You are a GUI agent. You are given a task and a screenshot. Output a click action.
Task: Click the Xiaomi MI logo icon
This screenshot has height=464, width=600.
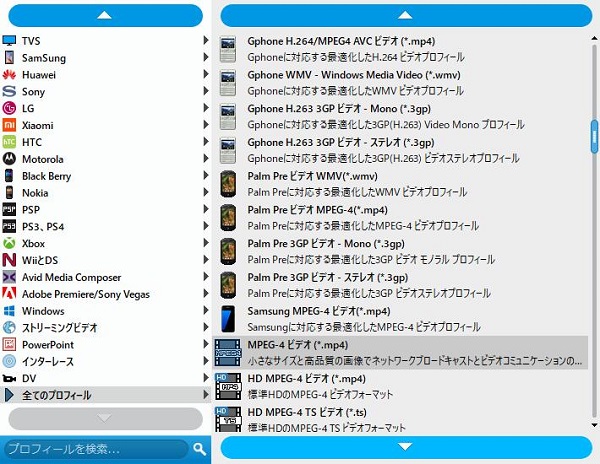pyautogui.click(x=9, y=125)
